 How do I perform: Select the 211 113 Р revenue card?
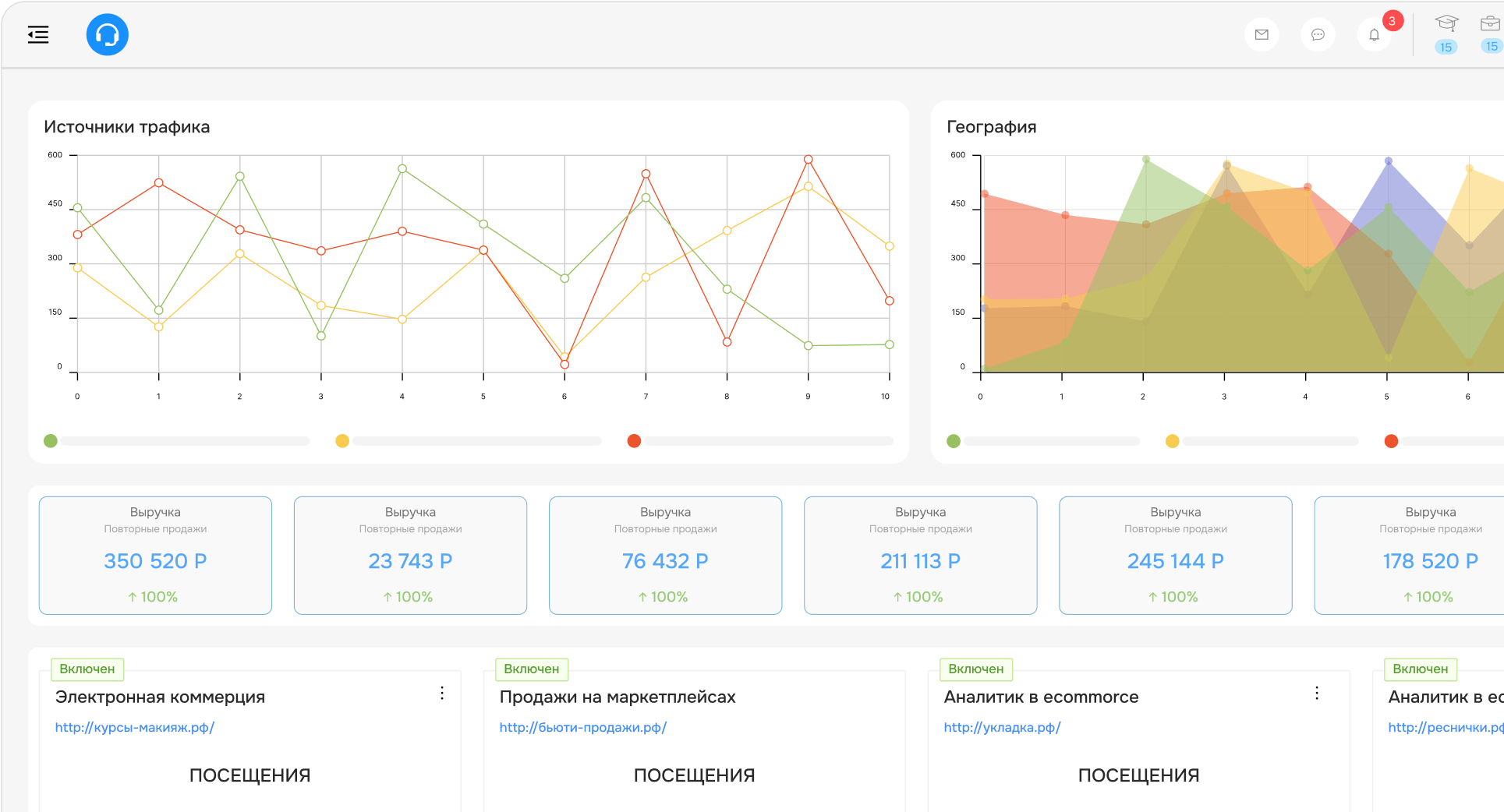(920, 556)
